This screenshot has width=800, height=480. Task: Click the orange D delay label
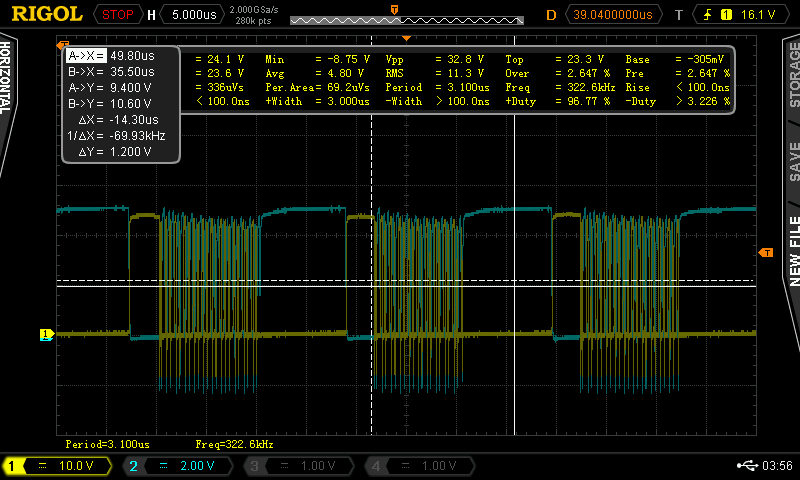551,15
